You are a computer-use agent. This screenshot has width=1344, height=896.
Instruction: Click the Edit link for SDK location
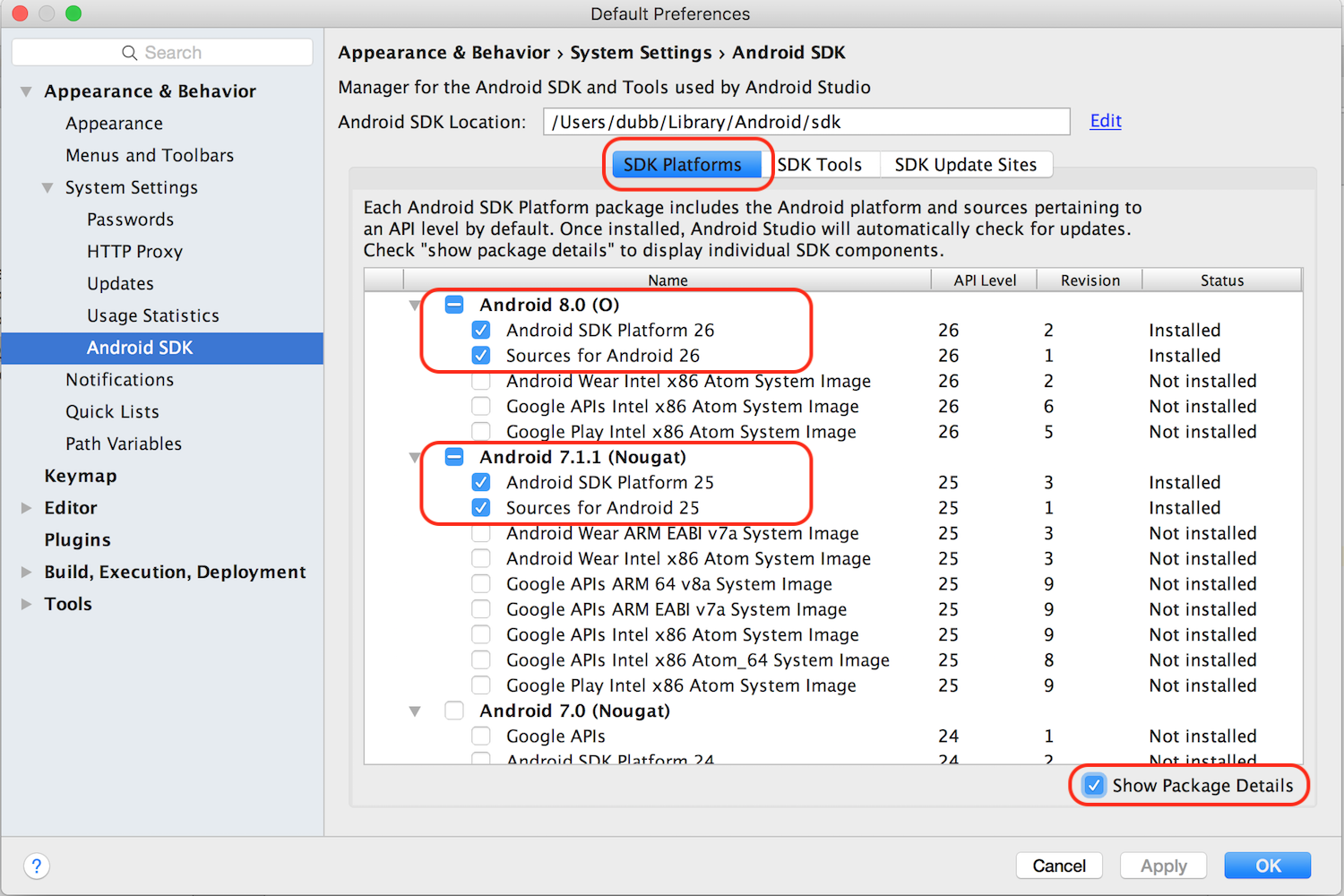(x=1106, y=121)
